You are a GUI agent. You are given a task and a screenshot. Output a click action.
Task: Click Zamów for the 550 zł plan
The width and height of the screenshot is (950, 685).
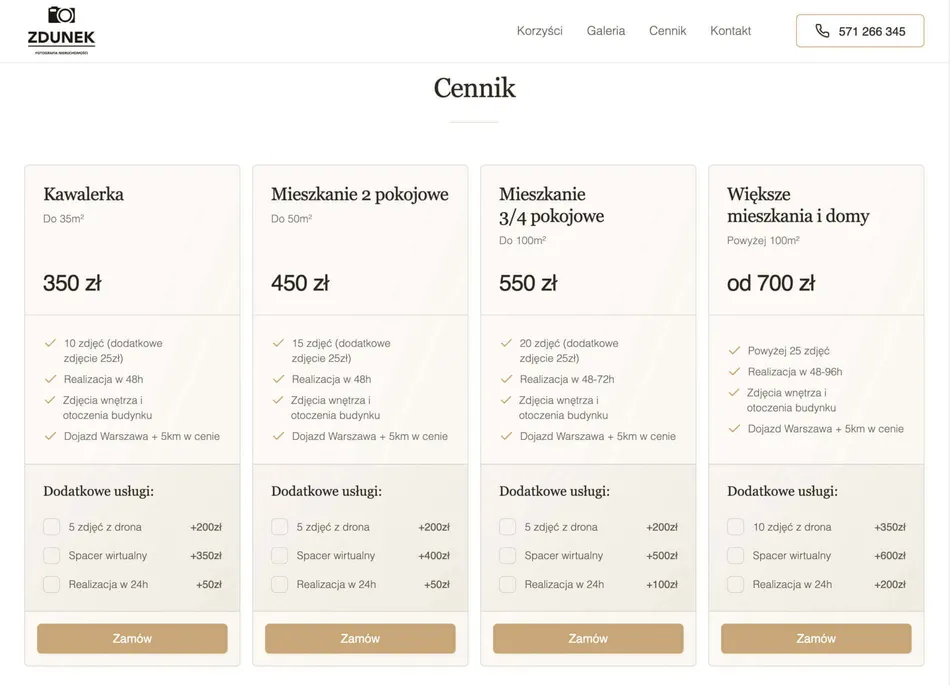(x=588, y=639)
